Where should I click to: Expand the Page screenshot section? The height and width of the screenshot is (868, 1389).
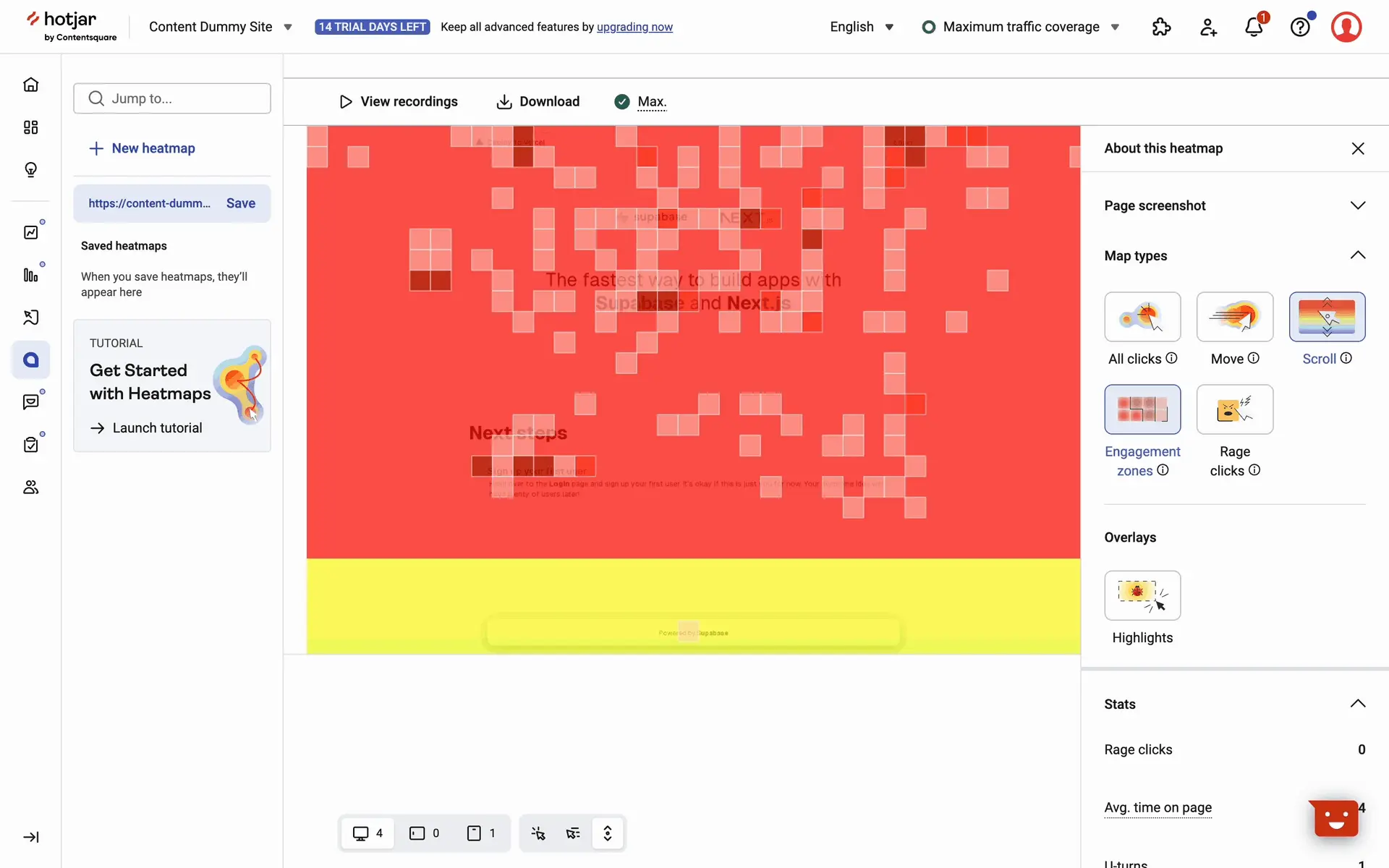[x=1357, y=205]
